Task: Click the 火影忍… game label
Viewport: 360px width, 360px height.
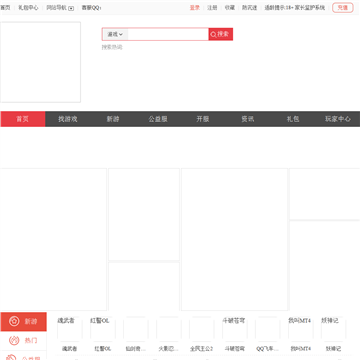Action: coord(169,349)
